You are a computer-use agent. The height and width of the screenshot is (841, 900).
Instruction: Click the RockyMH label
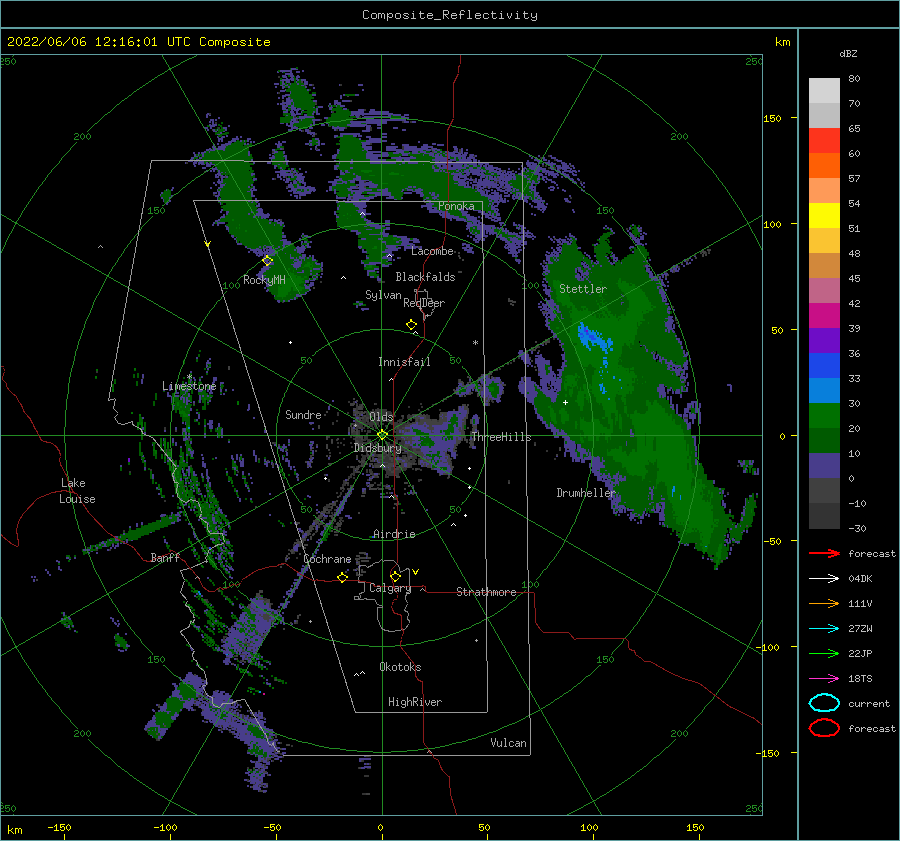click(264, 280)
